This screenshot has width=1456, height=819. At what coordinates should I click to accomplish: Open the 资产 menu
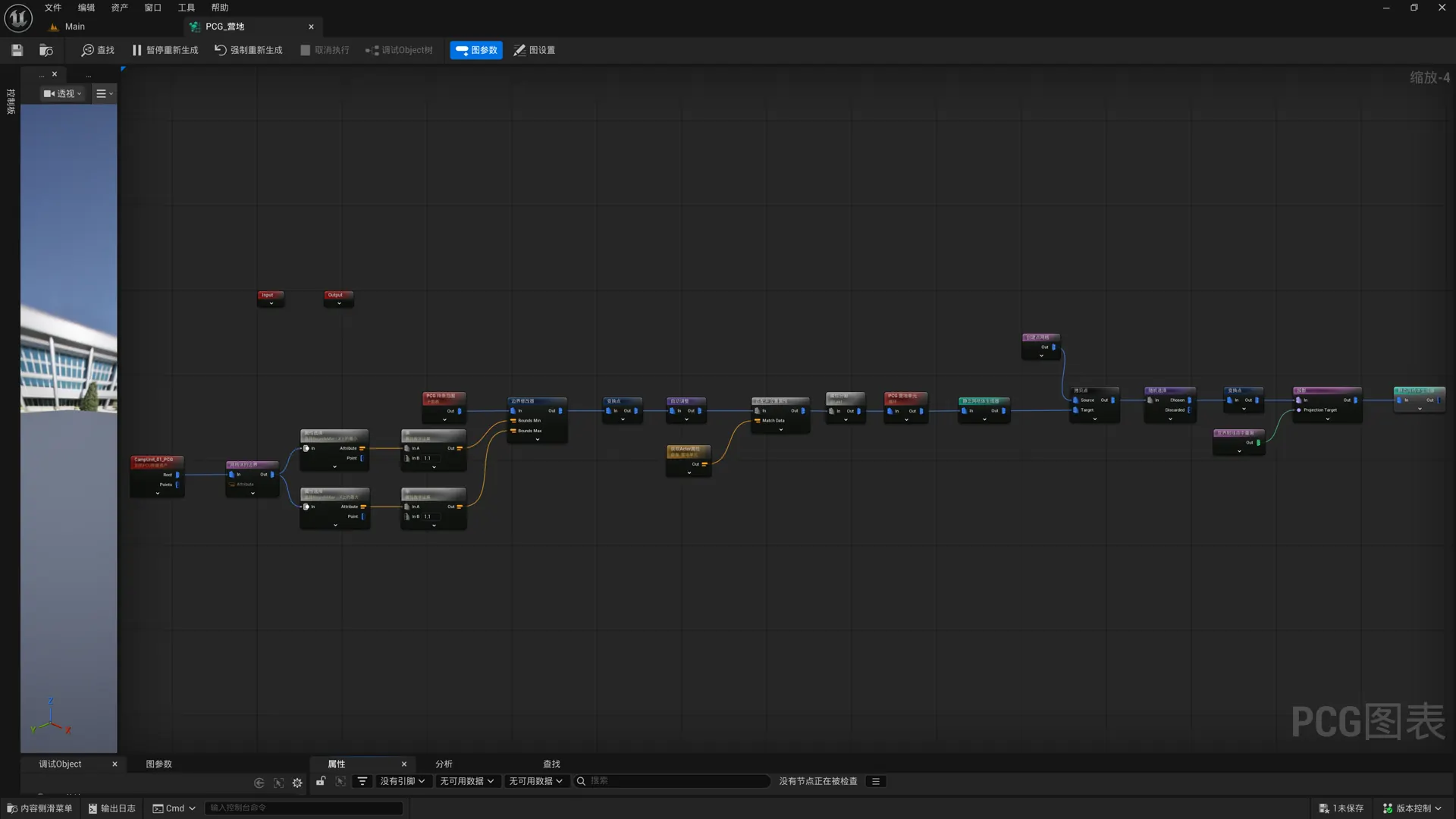pyautogui.click(x=119, y=8)
